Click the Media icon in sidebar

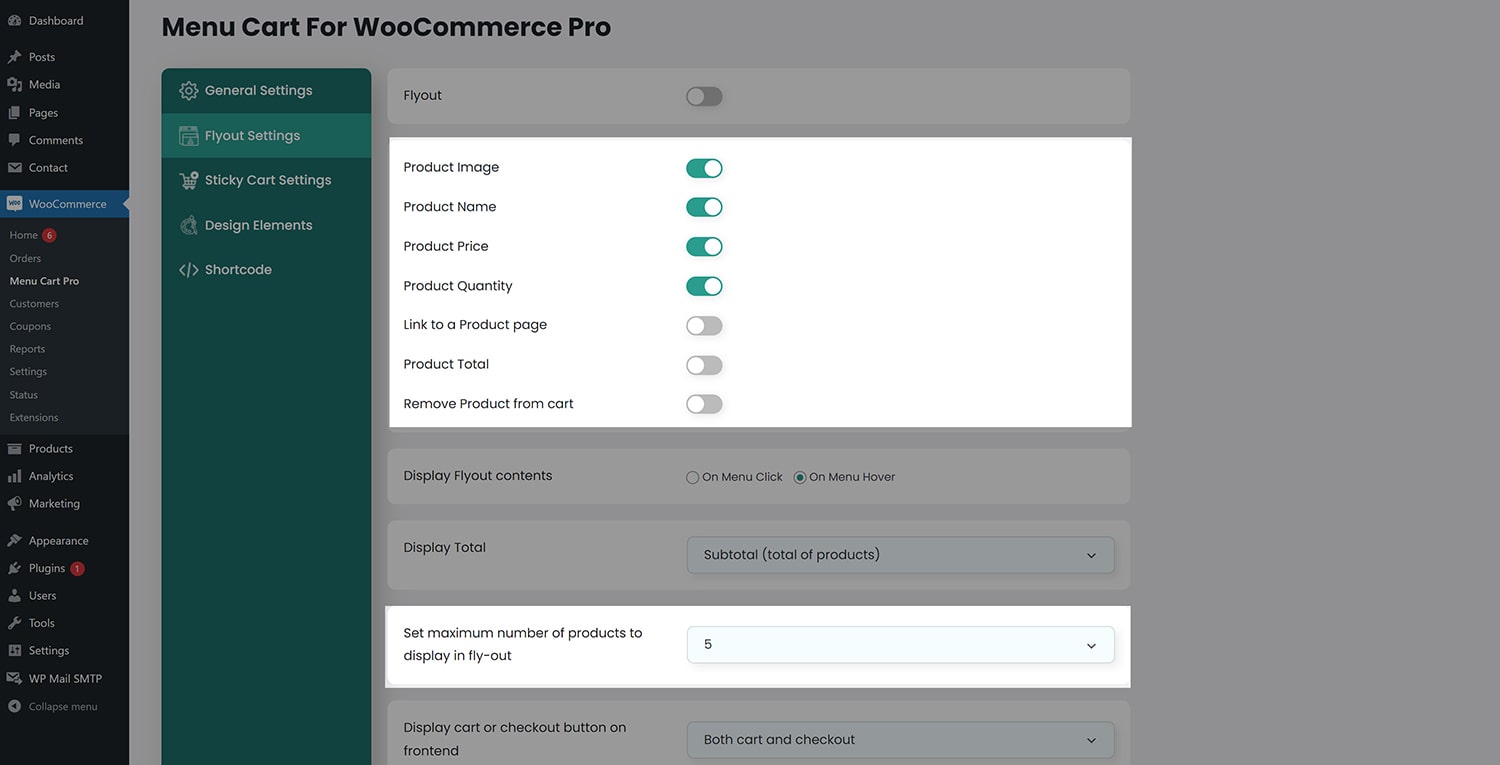[14, 85]
